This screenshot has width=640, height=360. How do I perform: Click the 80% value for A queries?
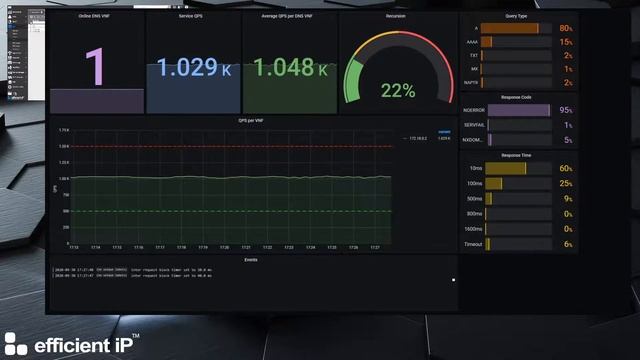pos(566,28)
